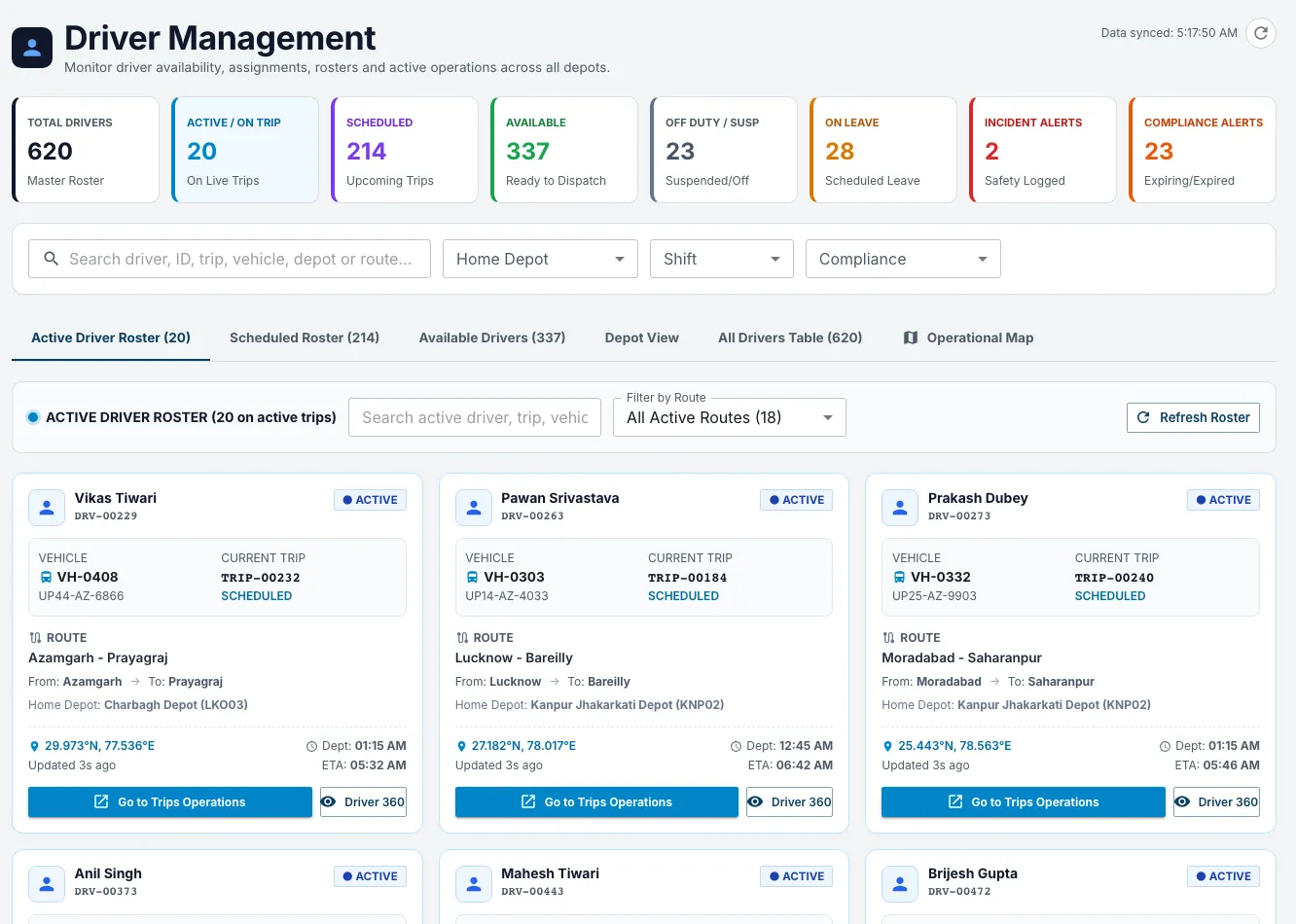Screen dimensions: 1296x924
Task: Click the On Leave 28 stat card
Action: coord(883,150)
